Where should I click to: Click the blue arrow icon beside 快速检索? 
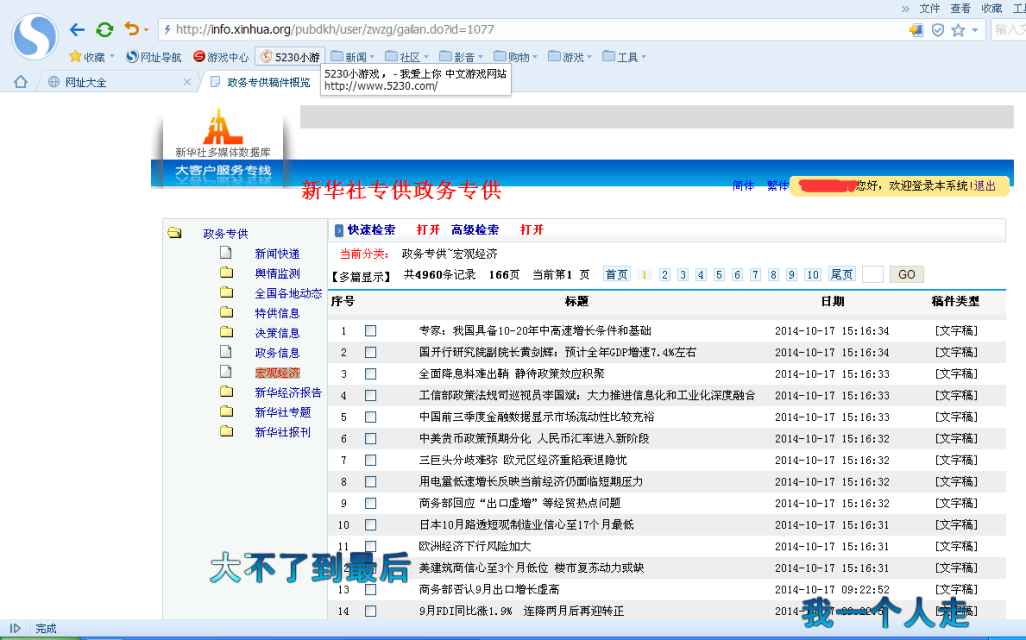tap(339, 230)
